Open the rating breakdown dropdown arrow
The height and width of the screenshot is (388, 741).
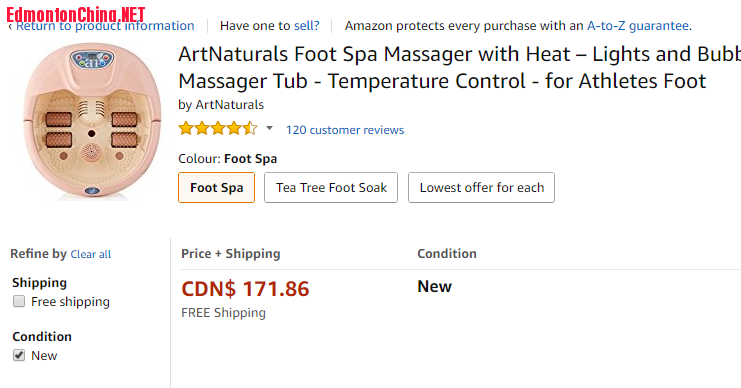point(269,128)
